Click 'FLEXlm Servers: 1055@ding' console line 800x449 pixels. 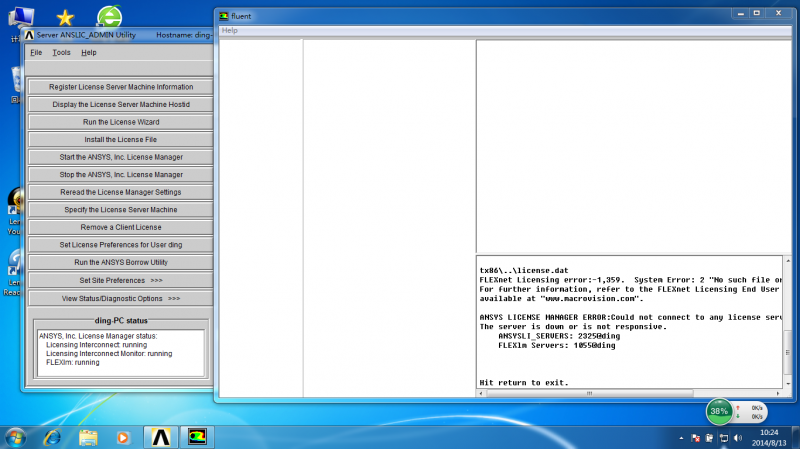tap(557, 345)
